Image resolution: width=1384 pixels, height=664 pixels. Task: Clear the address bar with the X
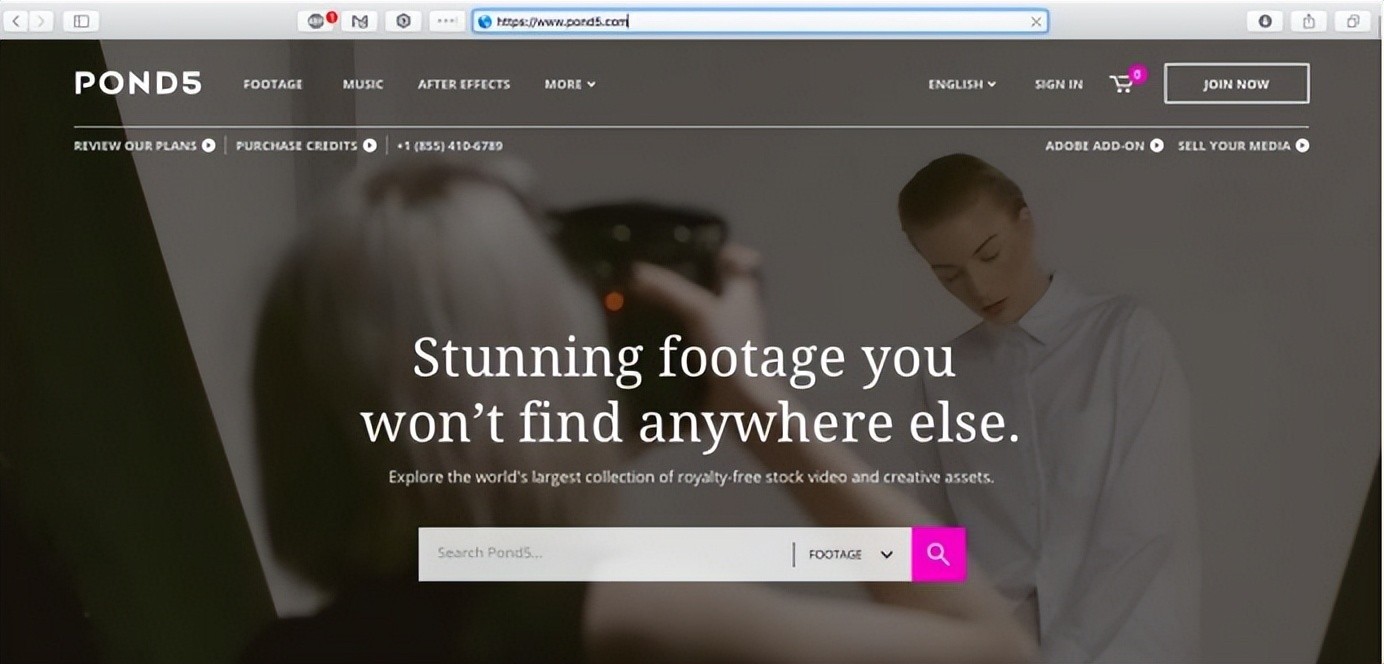pos(1036,21)
